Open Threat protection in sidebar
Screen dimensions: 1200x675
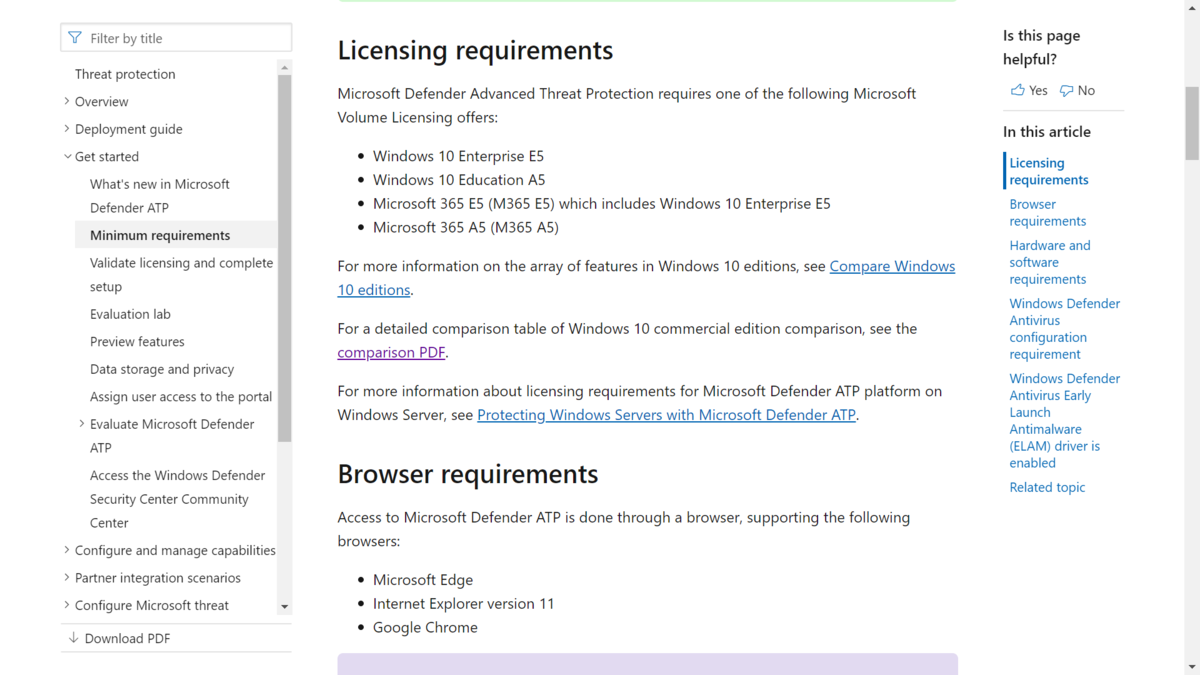point(125,74)
